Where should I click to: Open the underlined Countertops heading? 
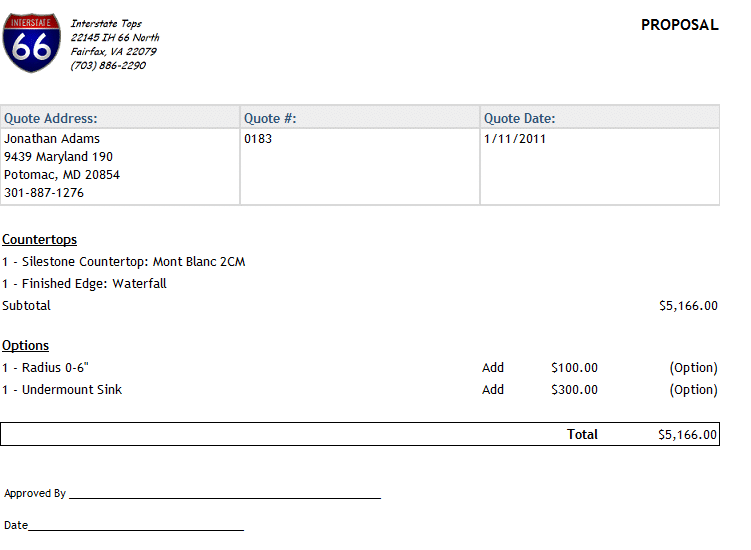[x=39, y=239]
